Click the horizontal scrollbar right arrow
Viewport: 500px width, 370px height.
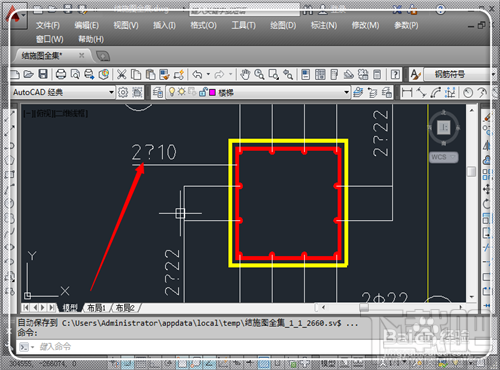click(x=461, y=307)
